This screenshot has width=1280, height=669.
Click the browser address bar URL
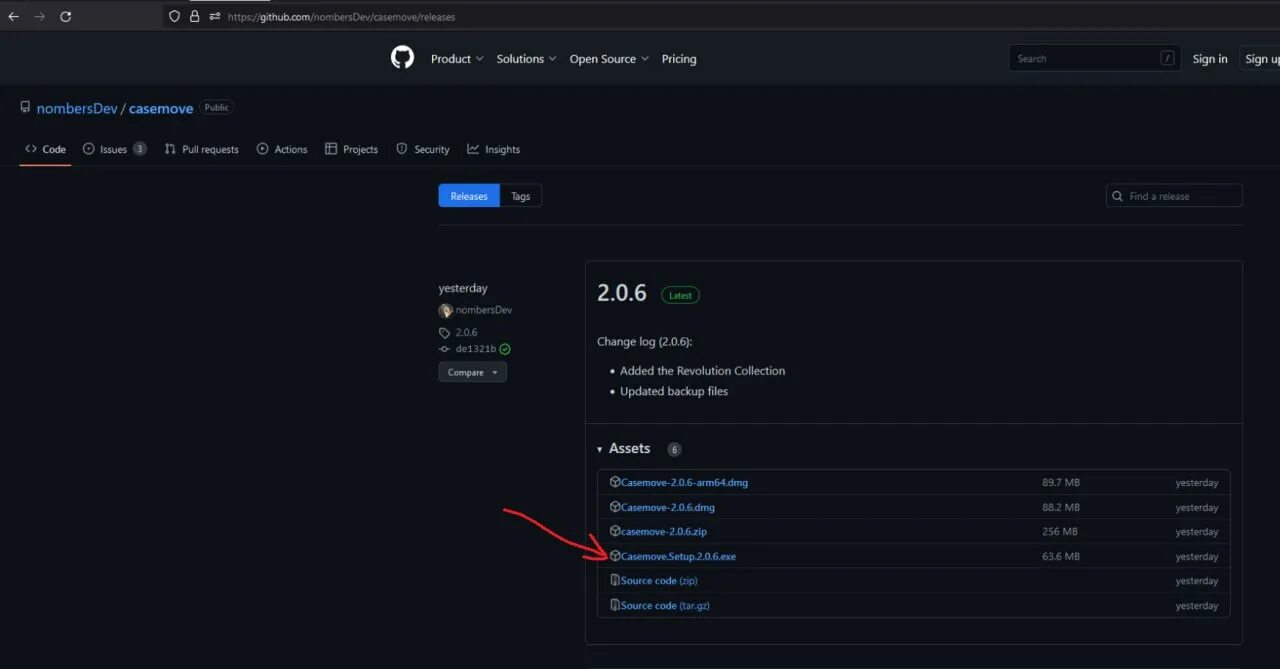[x=342, y=17]
